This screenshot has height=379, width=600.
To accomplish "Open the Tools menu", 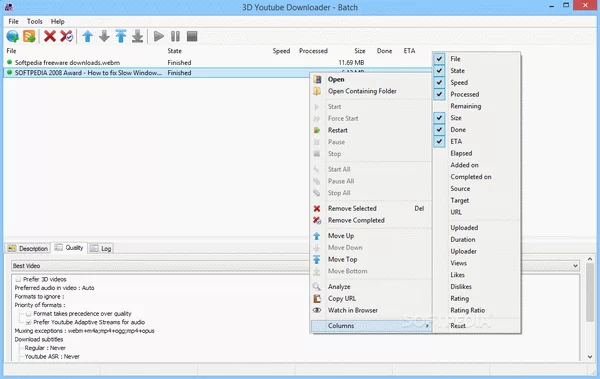I will [34, 21].
